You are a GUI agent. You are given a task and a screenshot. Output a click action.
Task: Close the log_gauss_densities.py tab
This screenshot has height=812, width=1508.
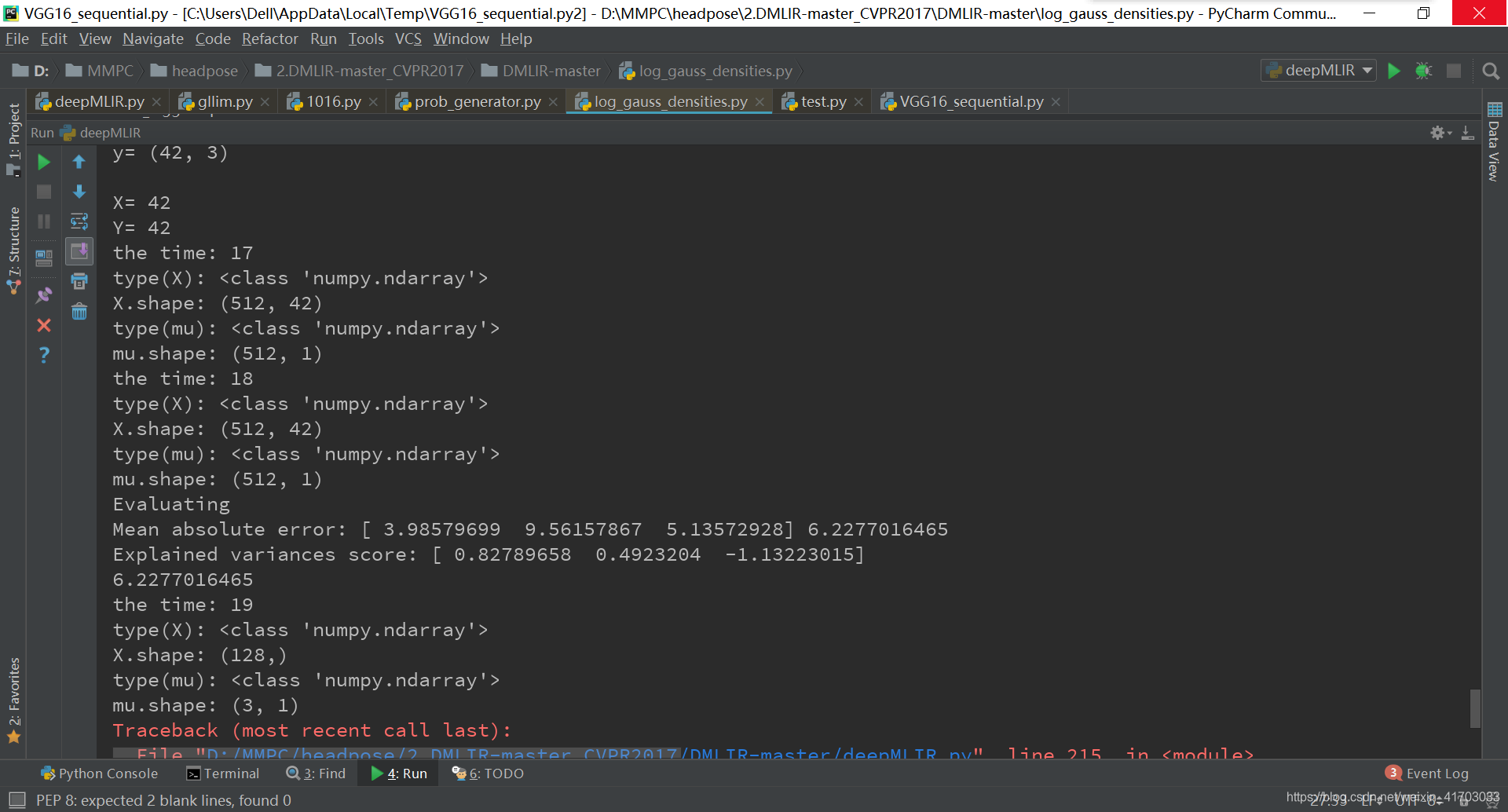point(759,102)
